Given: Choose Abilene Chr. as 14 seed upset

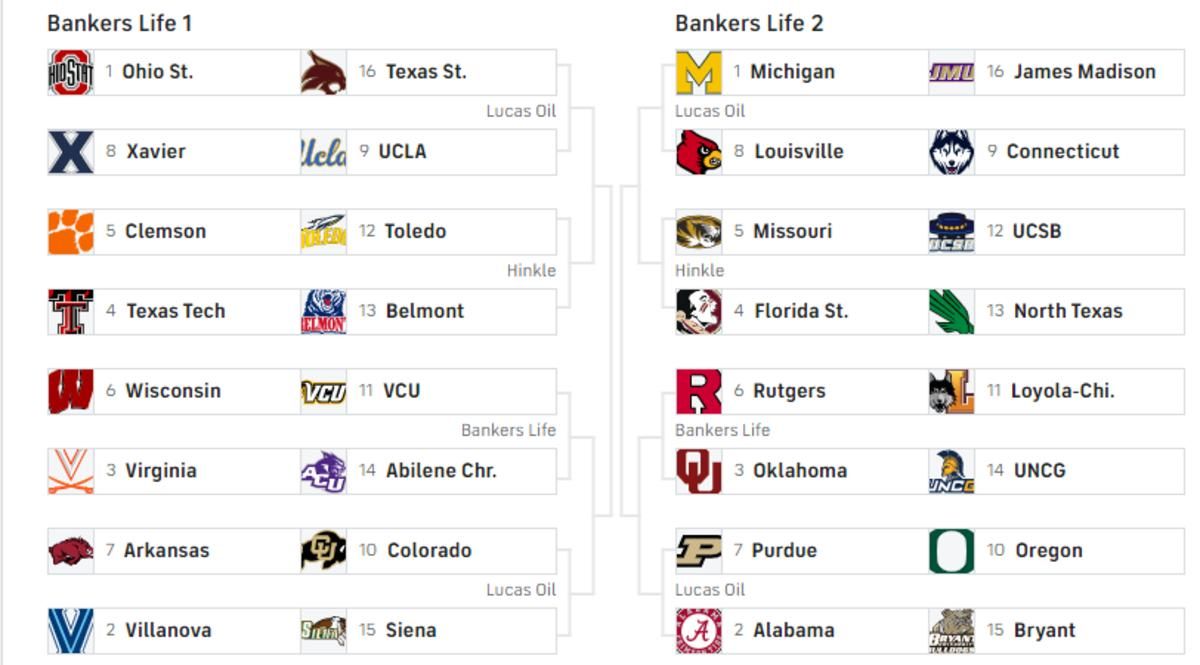Looking at the screenshot, I should (x=429, y=471).
